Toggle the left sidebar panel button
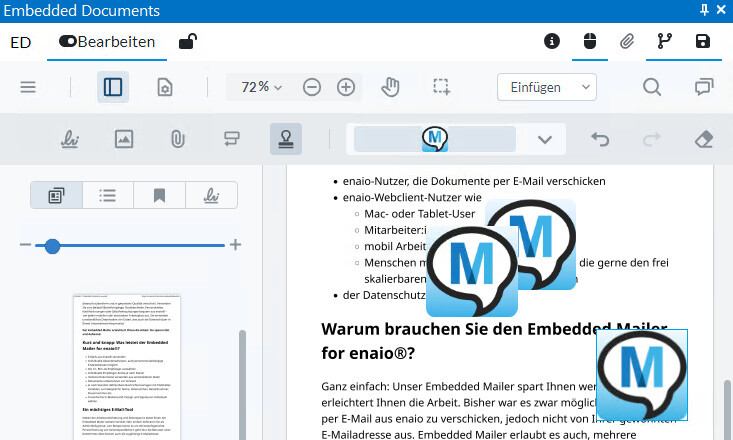The image size is (733, 440). 113,87
